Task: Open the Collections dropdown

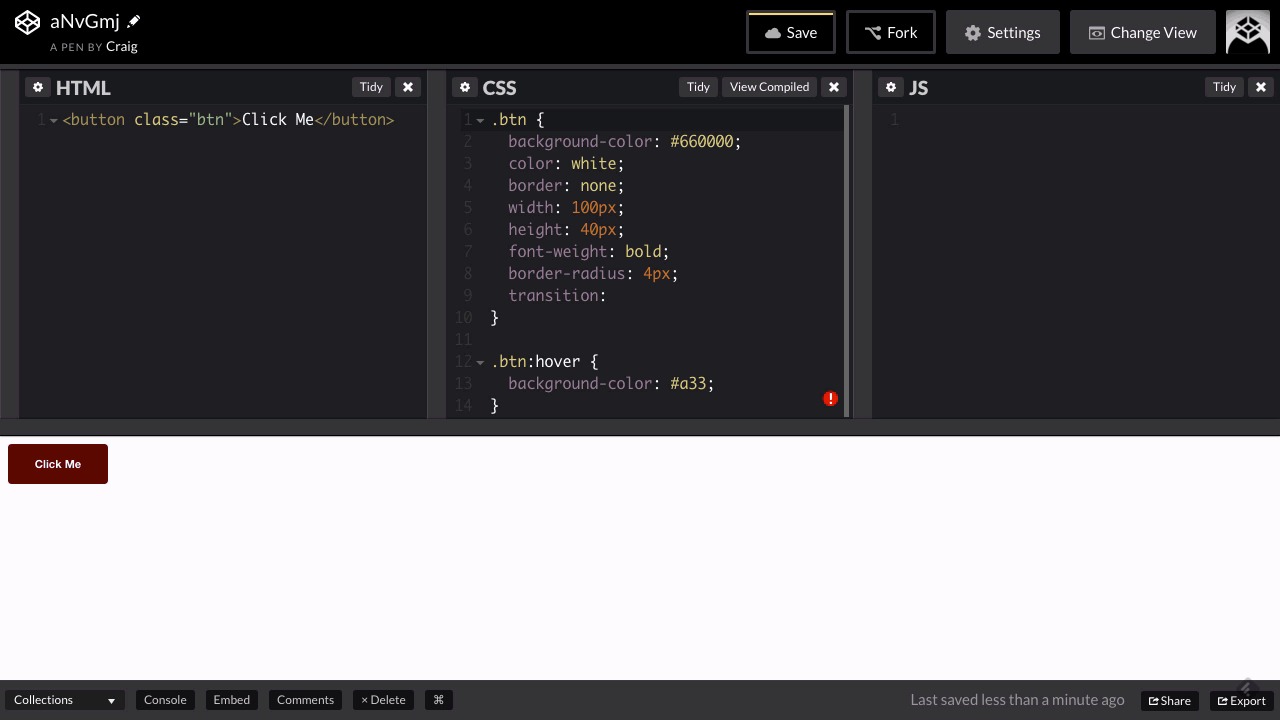Action: coord(65,700)
